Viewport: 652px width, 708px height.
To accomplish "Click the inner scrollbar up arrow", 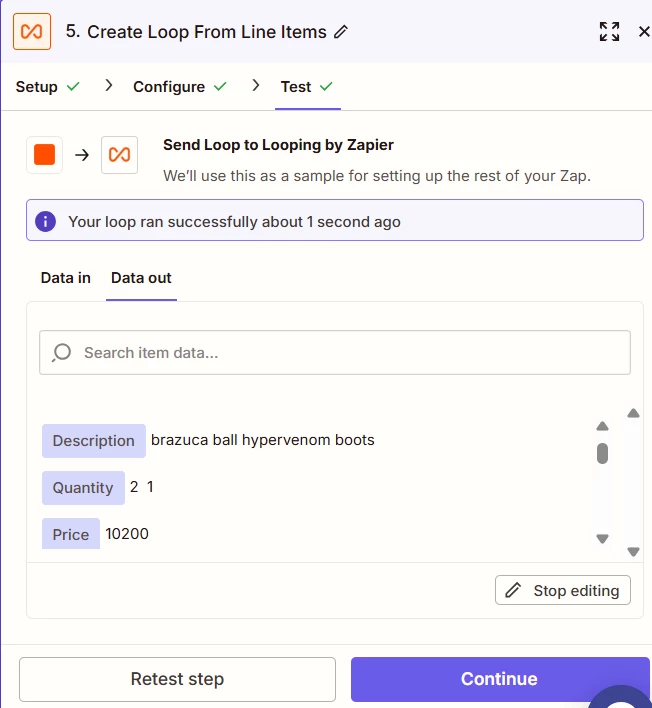I will click(602, 426).
